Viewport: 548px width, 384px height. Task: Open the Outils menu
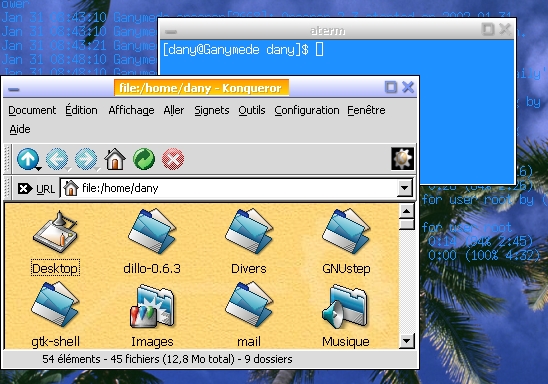coord(252,110)
